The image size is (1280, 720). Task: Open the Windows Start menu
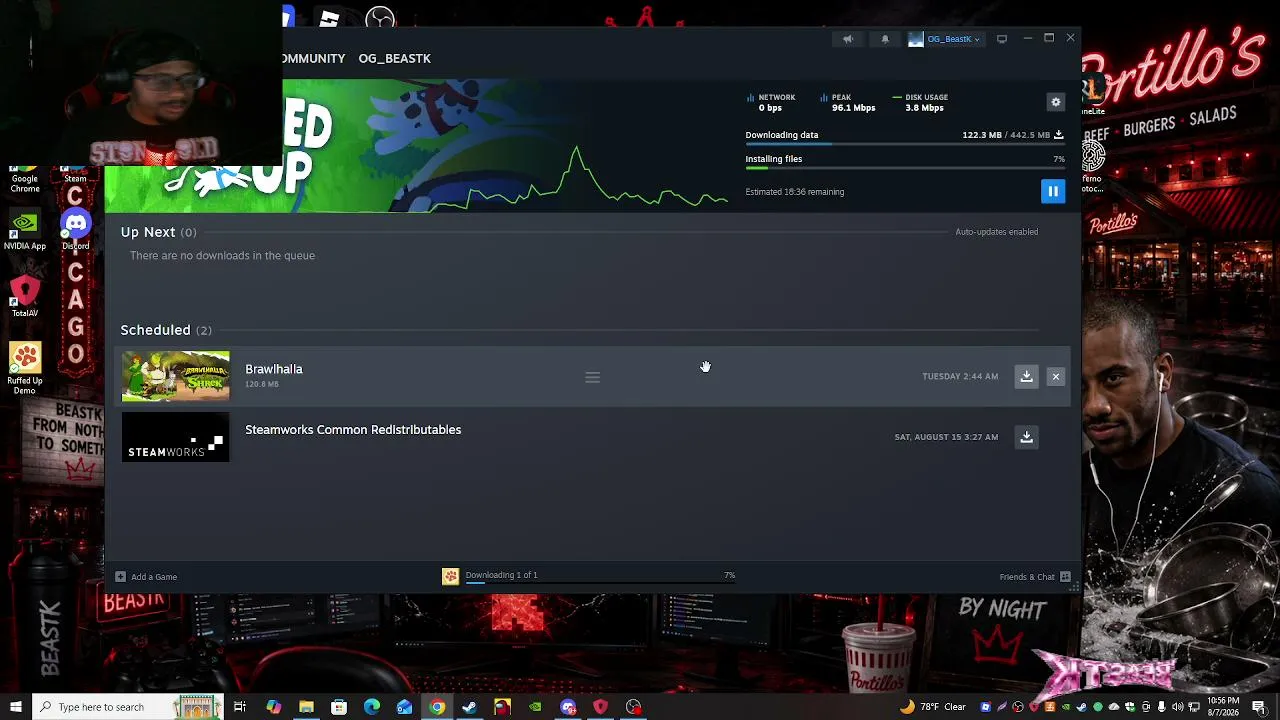coord(16,707)
